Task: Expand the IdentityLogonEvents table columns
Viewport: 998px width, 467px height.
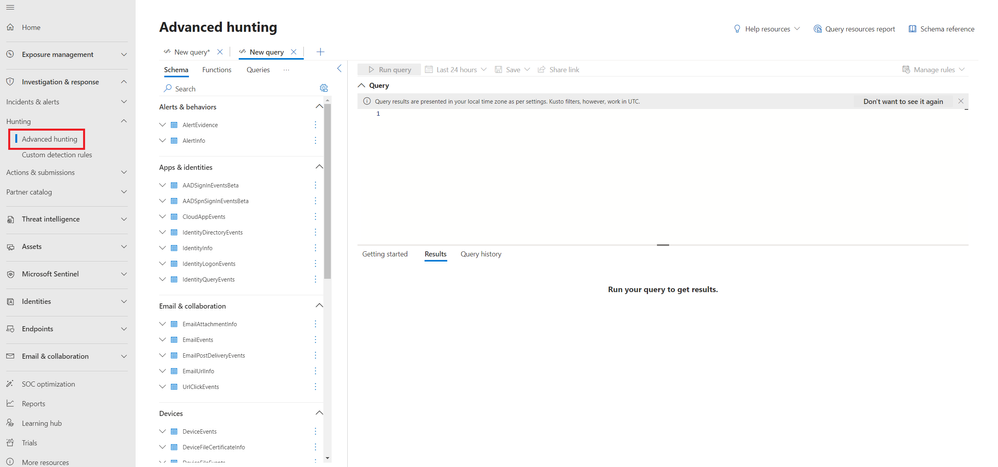Action: coord(163,263)
